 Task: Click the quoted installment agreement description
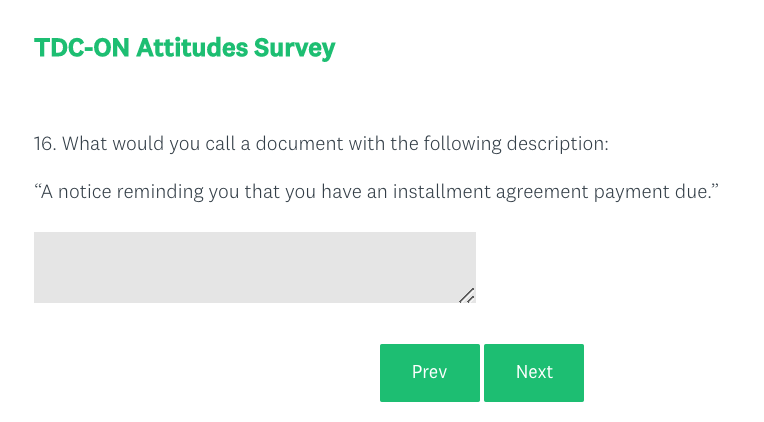[x=377, y=191]
